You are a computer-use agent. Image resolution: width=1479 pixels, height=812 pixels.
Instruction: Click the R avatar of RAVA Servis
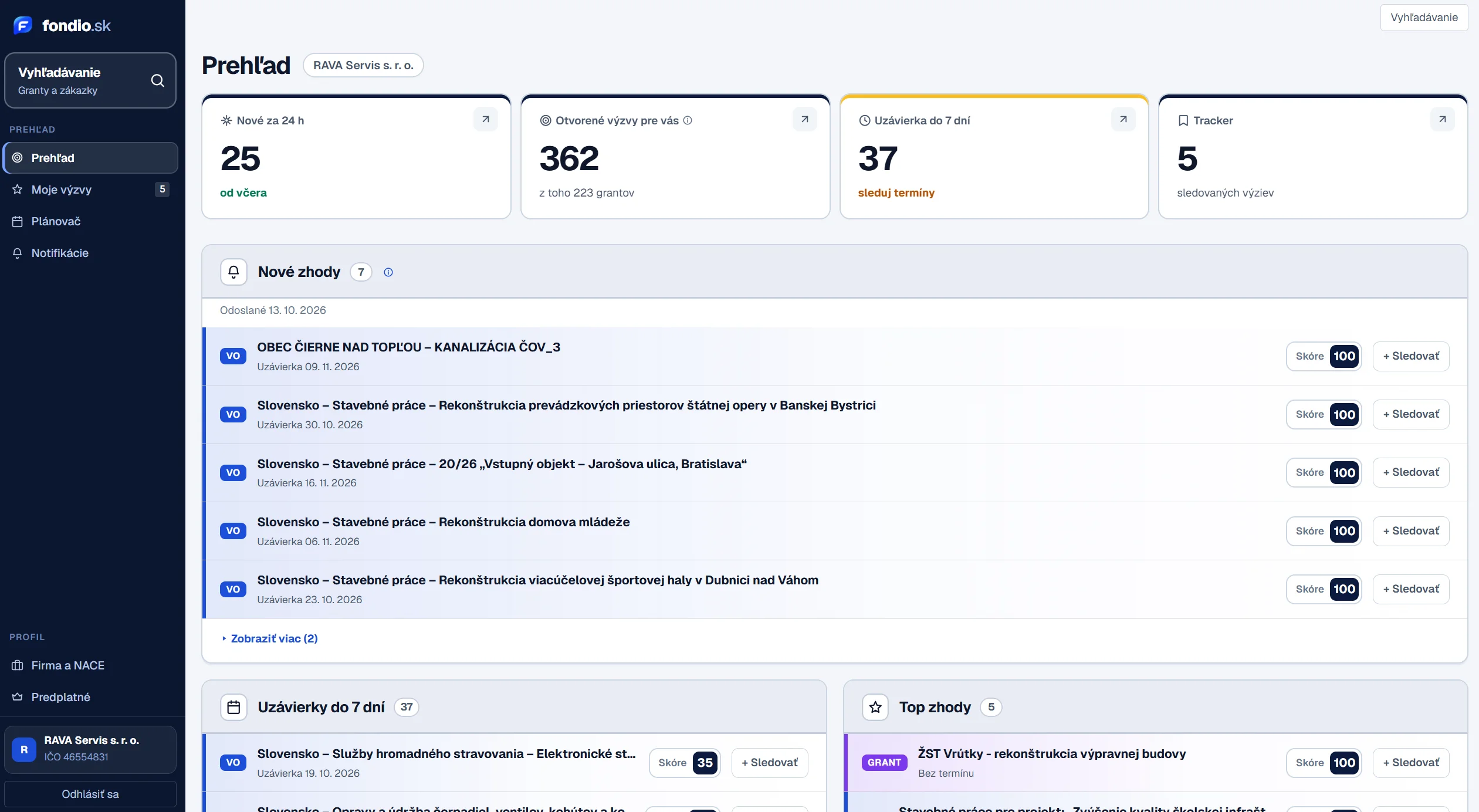click(x=24, y=749)
